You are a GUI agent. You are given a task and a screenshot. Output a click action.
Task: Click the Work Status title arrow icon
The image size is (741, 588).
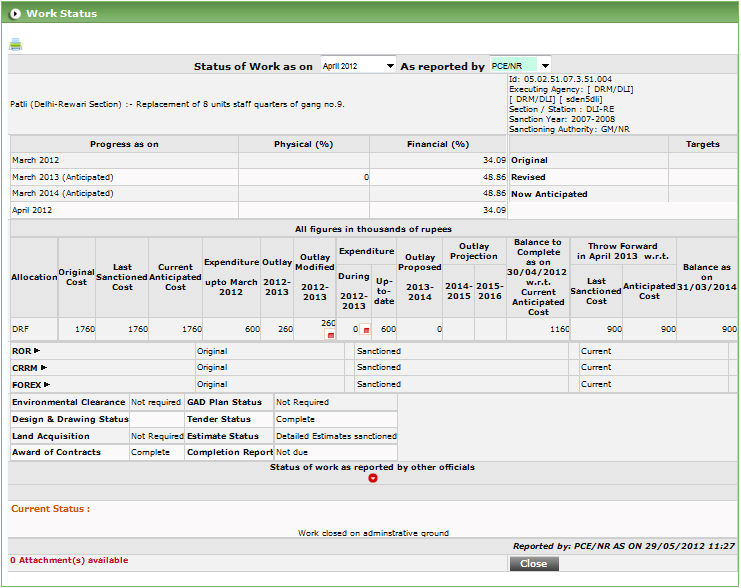click(x=14, y=14)
